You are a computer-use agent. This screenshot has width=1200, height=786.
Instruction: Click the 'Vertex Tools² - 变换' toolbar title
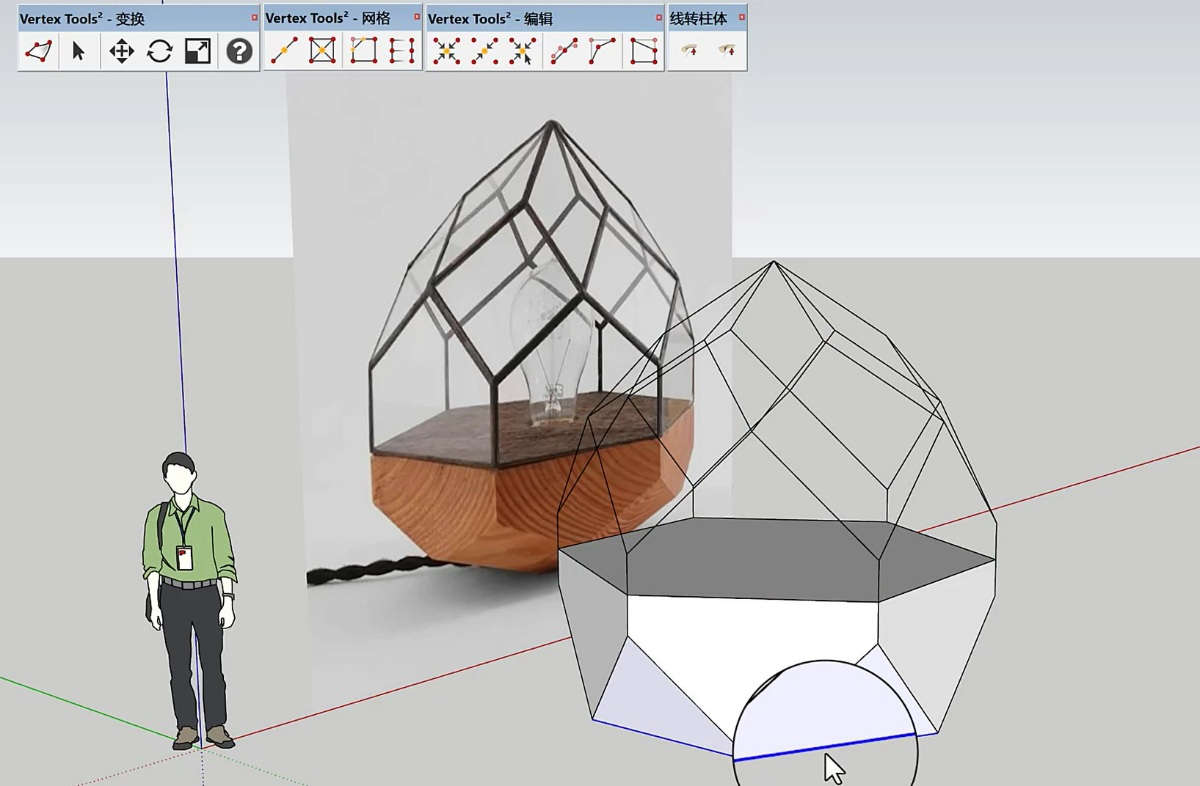82,19
